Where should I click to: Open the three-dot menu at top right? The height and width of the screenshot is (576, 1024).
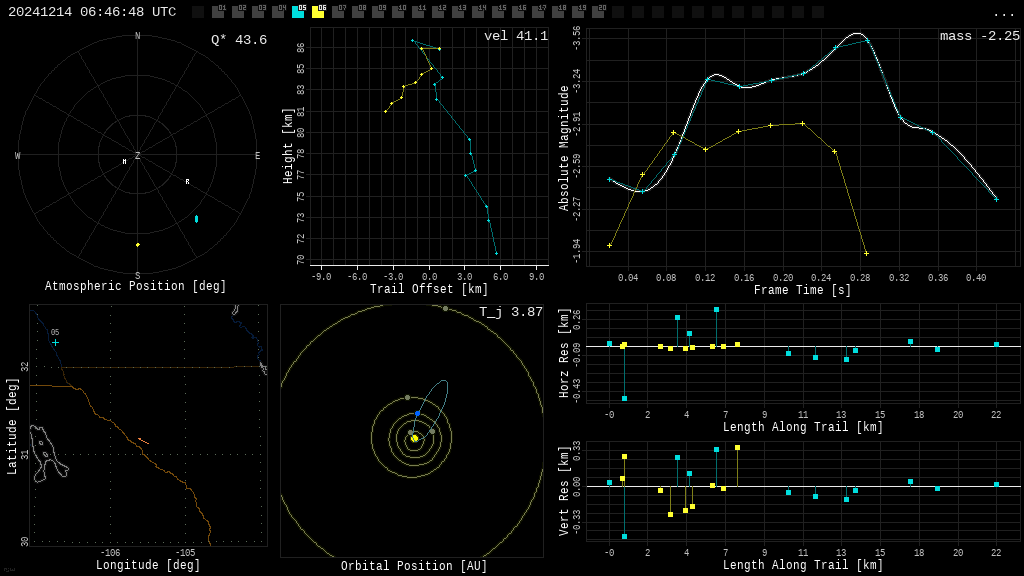1003,13
